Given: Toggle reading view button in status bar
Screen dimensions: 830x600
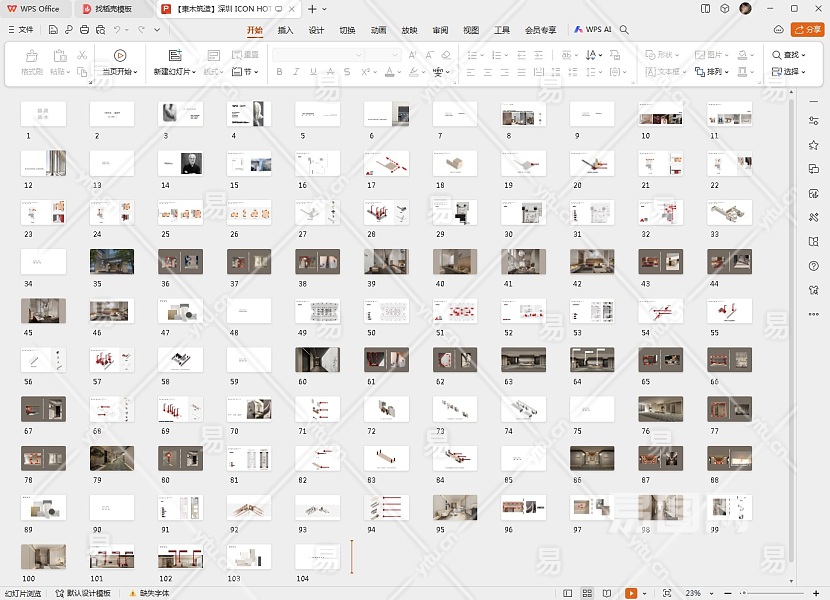Looking at the screenshot, I should point(608,593).
